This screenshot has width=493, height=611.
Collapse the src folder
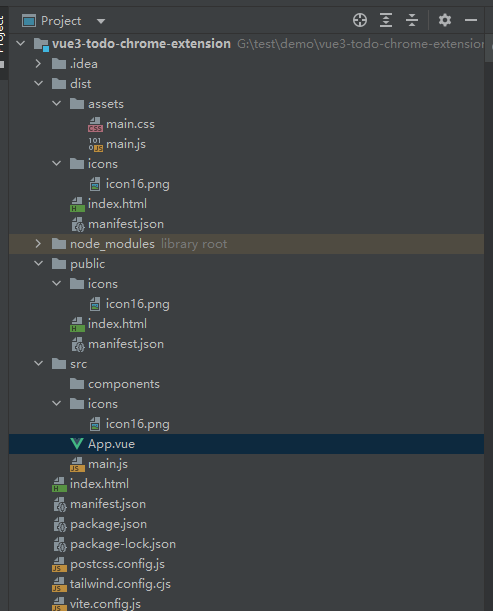click(39, 364)
